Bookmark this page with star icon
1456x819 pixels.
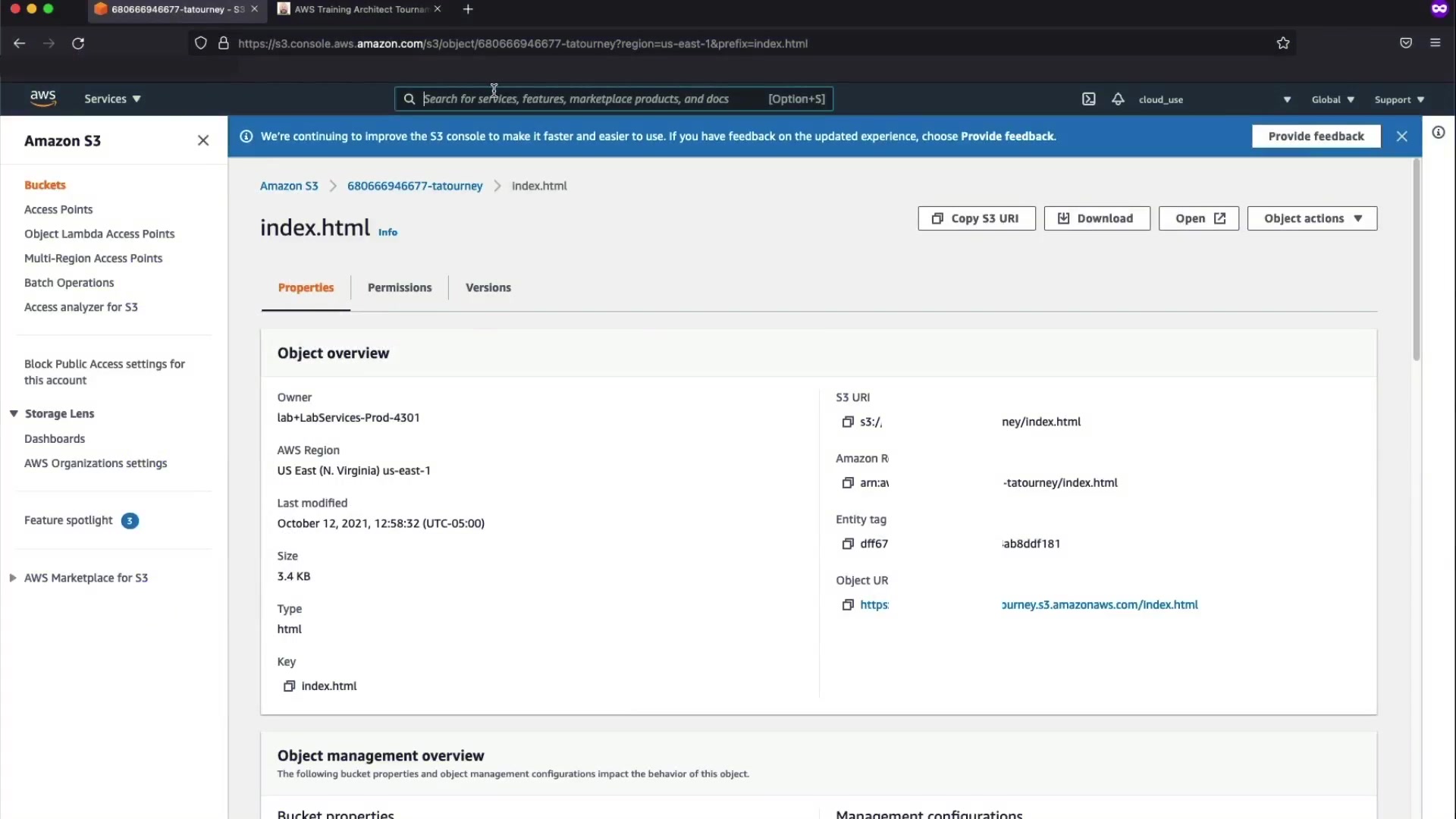(x=1283, y=43)
